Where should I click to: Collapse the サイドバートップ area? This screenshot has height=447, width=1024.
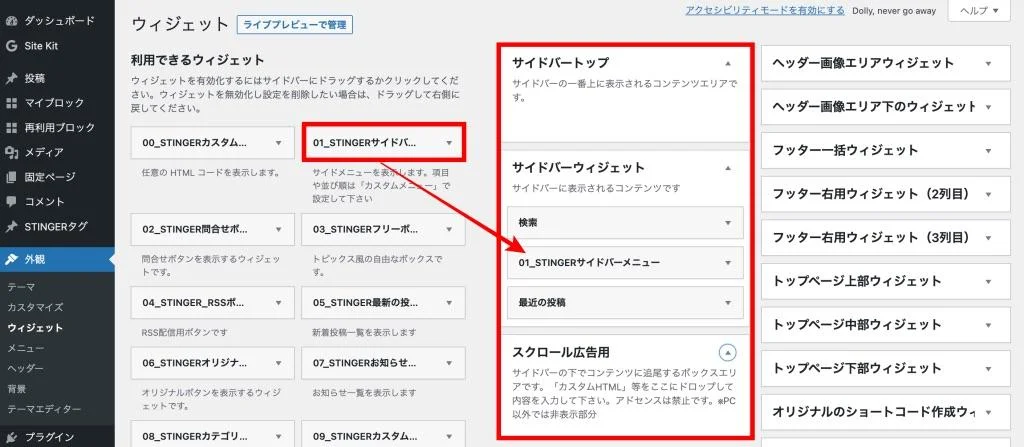point(728,63)
